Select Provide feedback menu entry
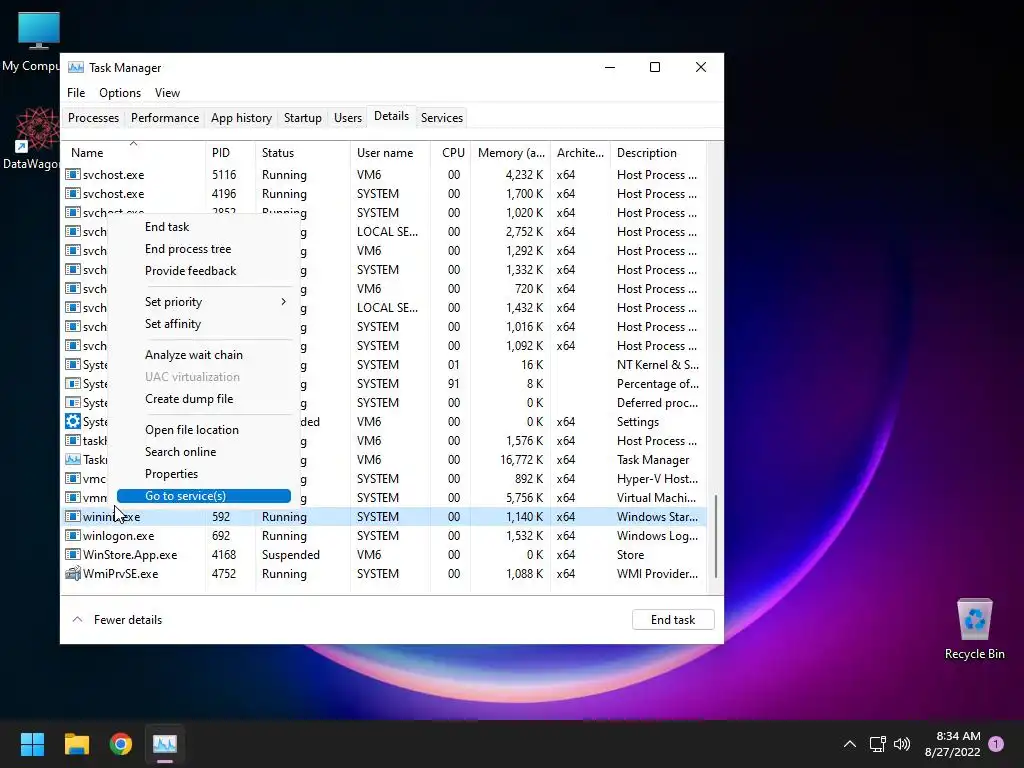 (x=204, y=270)
